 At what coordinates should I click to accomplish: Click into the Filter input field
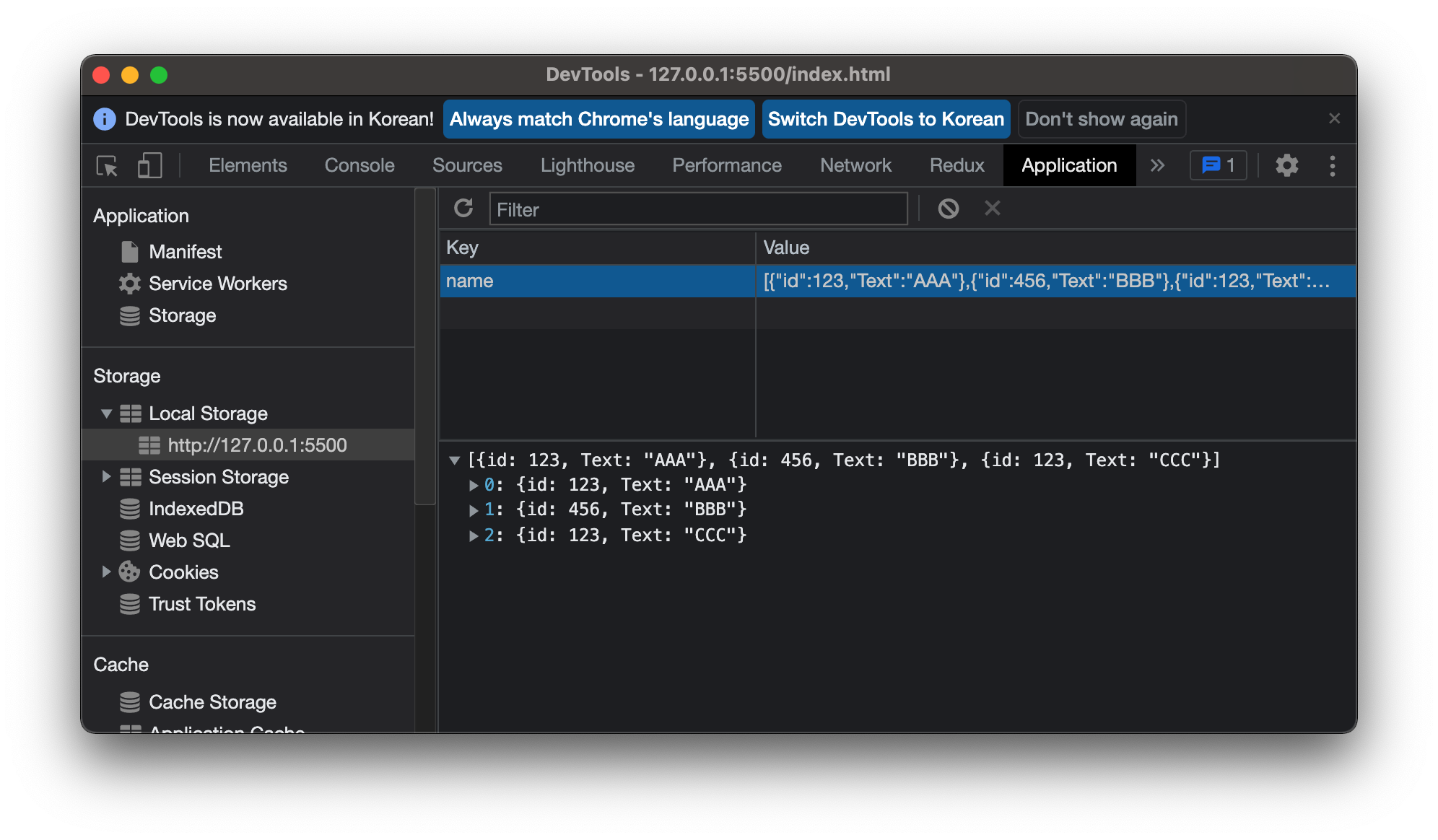(697, 209)
